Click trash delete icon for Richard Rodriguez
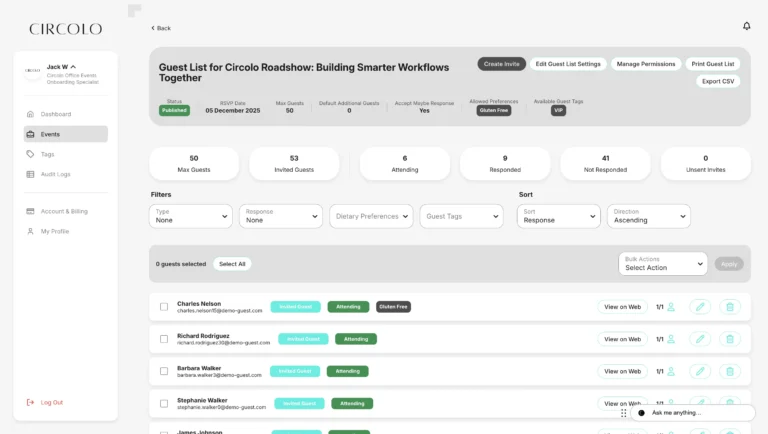 [x=730, y=339]
